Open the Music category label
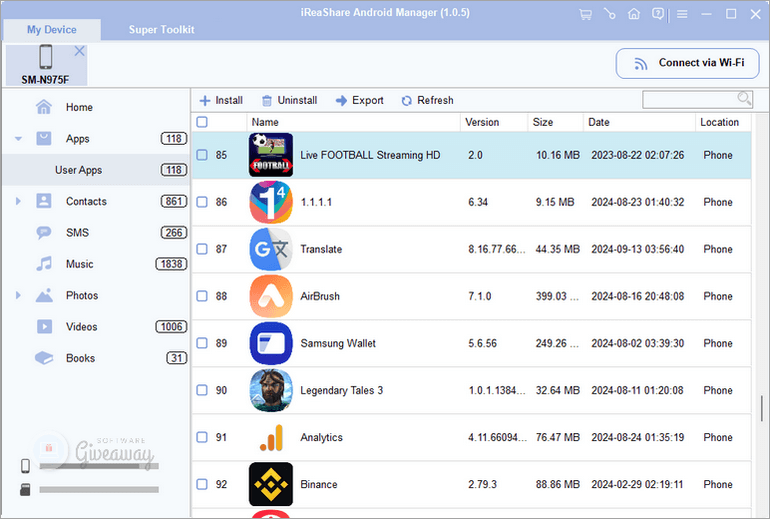Screen dimensions: 770x519 coord(80,264)
